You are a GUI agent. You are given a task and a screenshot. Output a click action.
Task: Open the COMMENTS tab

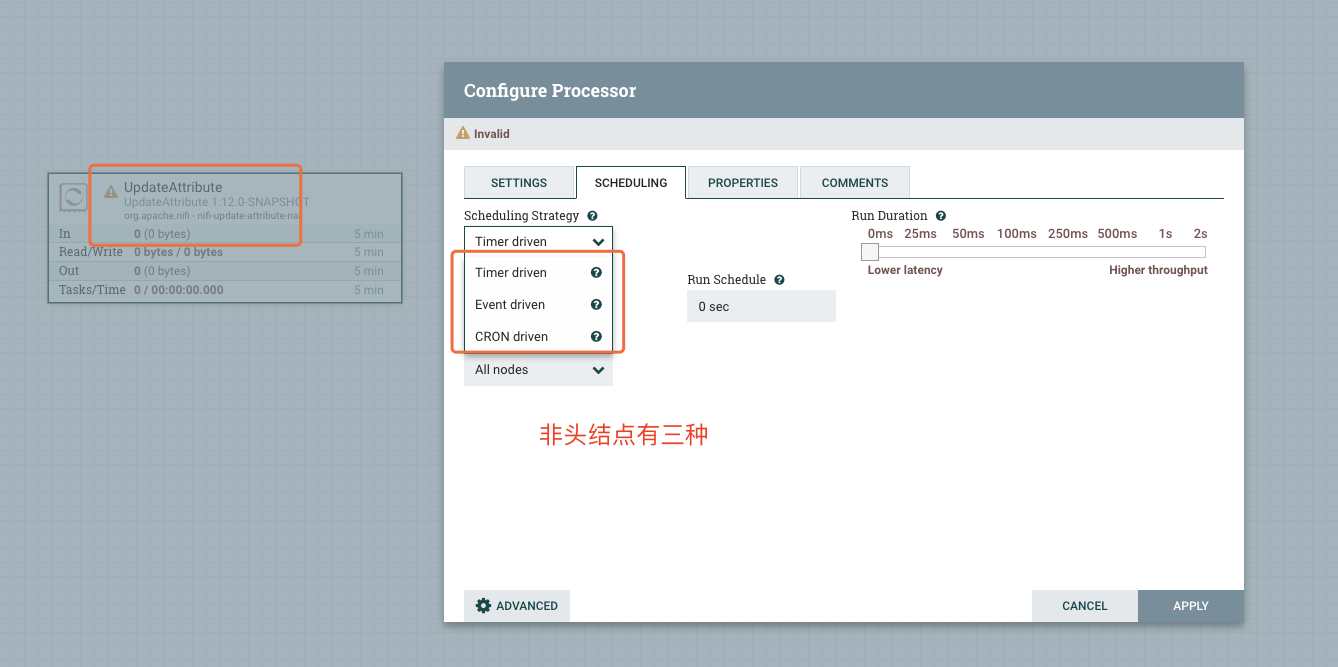(x=855, y=182)
